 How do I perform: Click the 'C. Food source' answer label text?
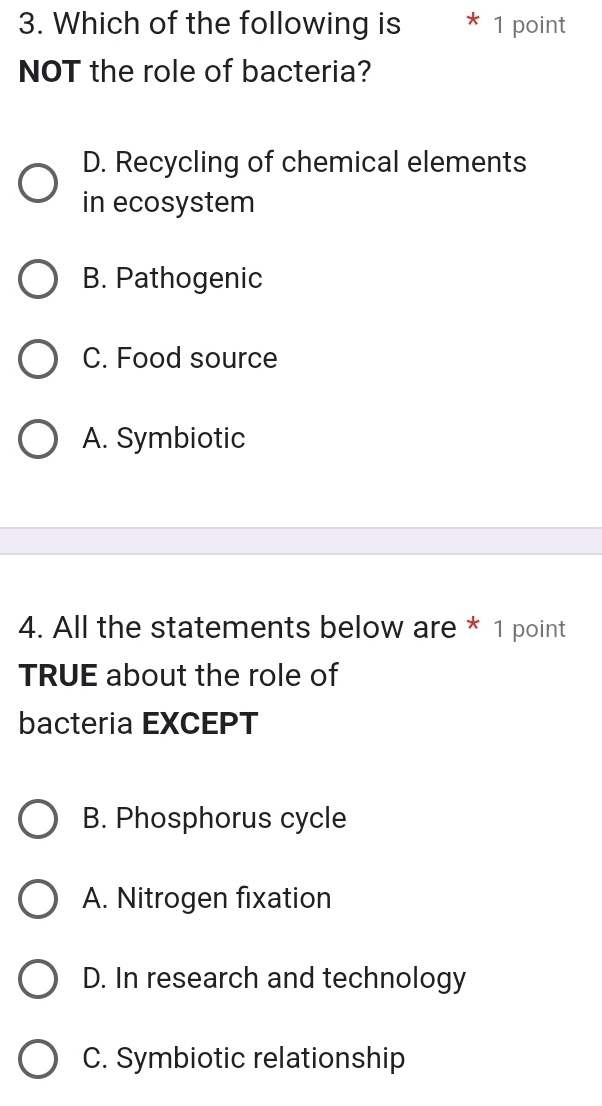[x=180, y=358]
